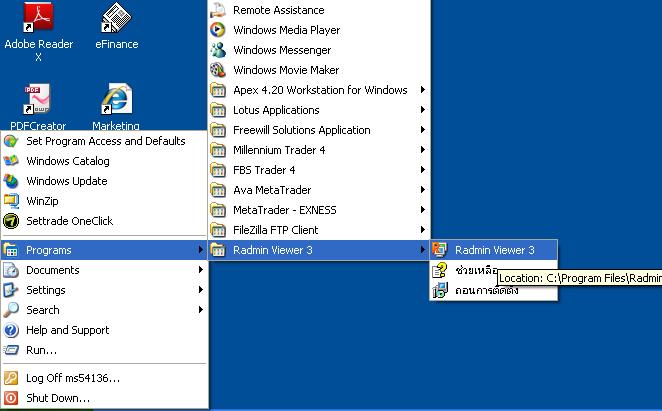662x411 pixels.
Task: Click the Windows Media Player icon
Action: (x=218, y=30)
